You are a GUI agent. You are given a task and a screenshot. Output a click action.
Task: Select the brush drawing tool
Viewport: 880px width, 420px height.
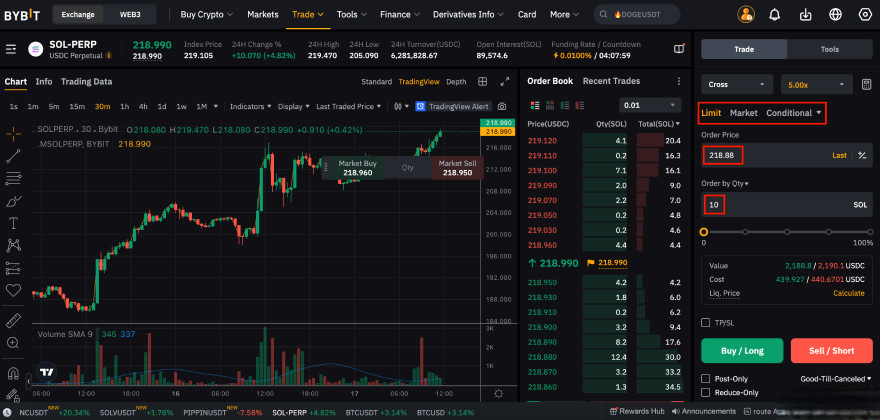tap(13, 201)
